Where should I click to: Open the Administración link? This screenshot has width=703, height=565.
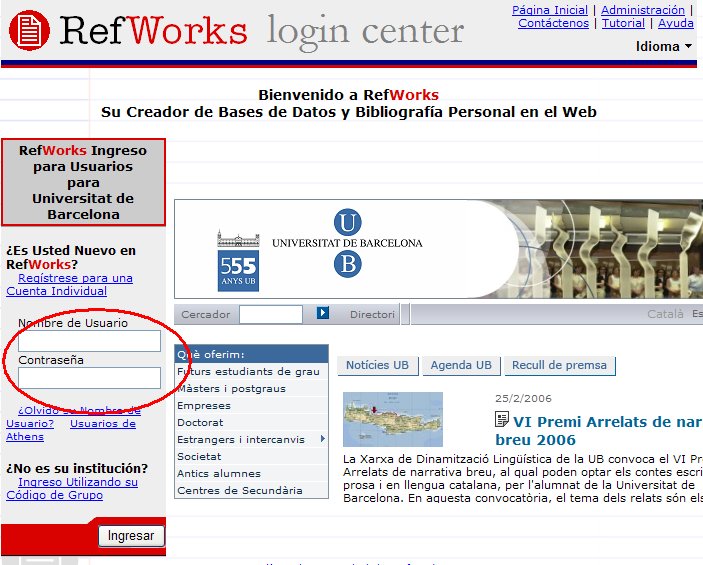pos(643,10)
